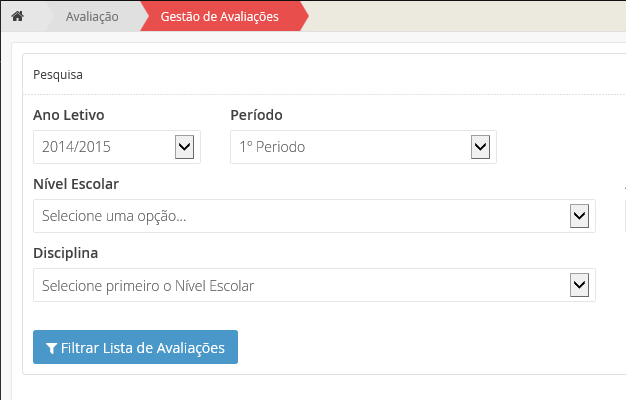Click empty panel space right of filter button
This screenshot has height=400, width=626.
[x=420, y=347]
